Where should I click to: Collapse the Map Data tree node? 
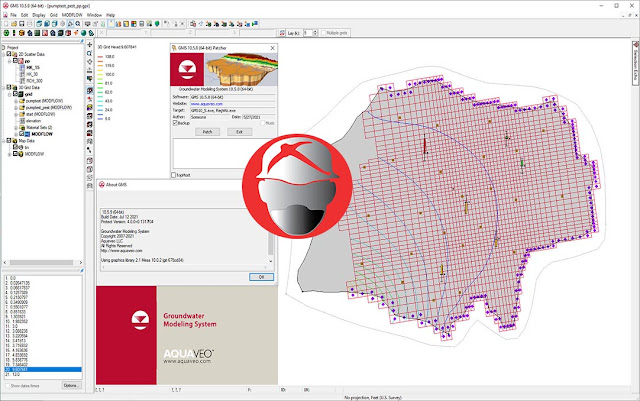4,140
